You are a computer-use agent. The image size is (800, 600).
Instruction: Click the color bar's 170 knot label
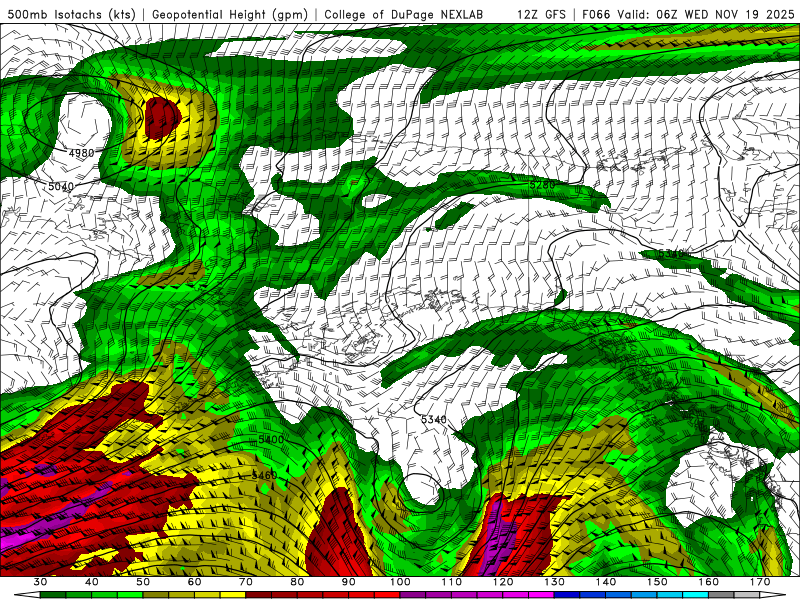pyautogui.click(x=760, y=582)
